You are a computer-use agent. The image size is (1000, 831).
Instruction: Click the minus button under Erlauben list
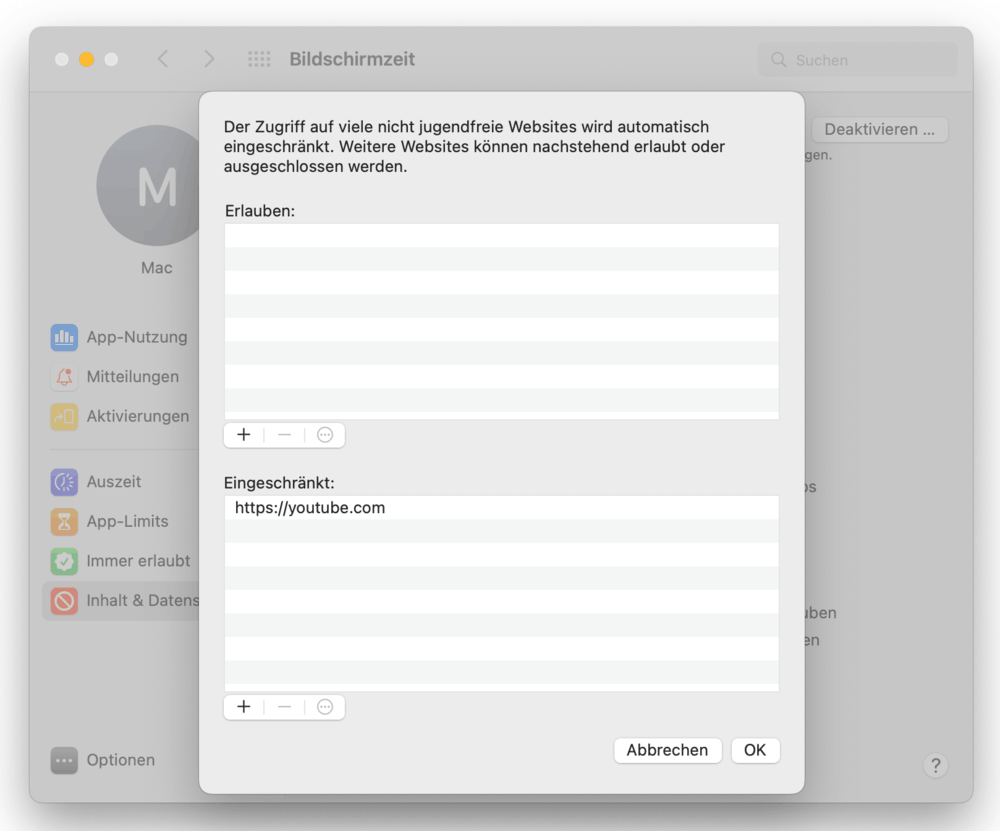285,435
